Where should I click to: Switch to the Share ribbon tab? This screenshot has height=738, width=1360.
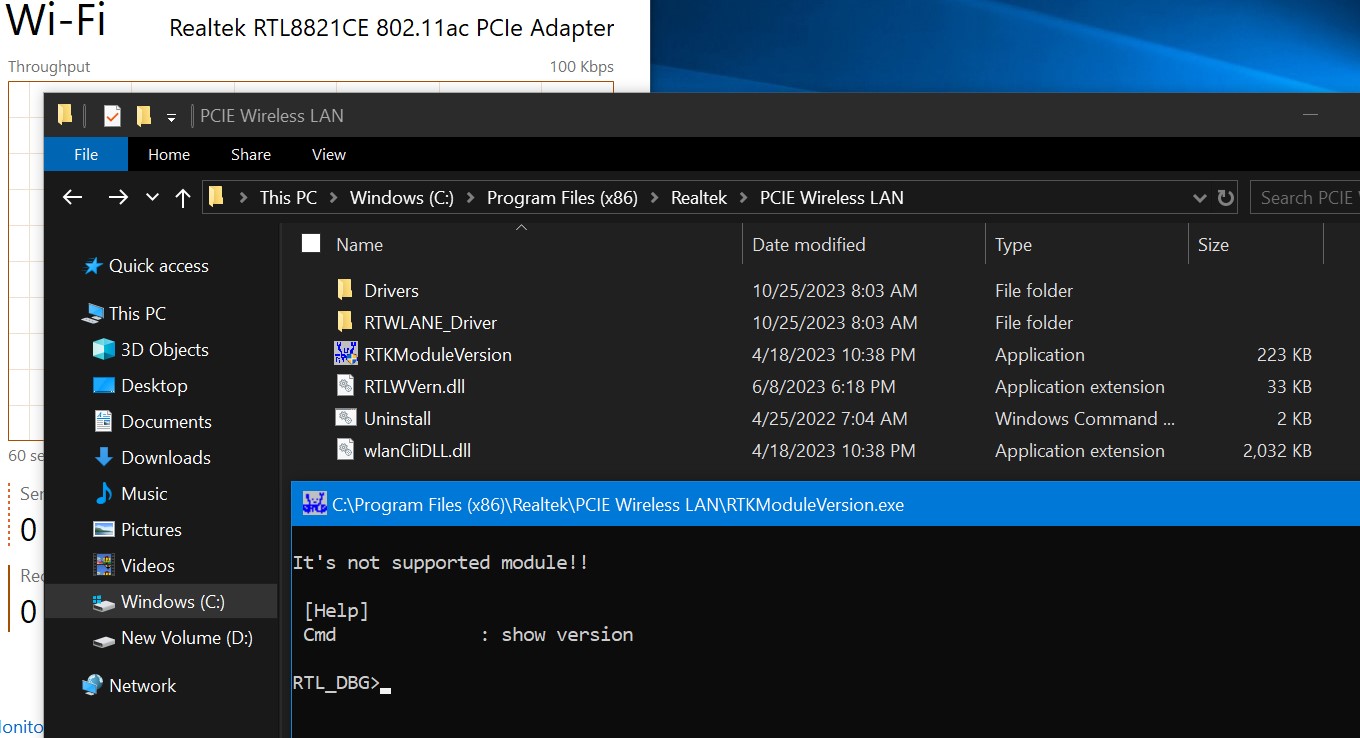pos(250,154)
